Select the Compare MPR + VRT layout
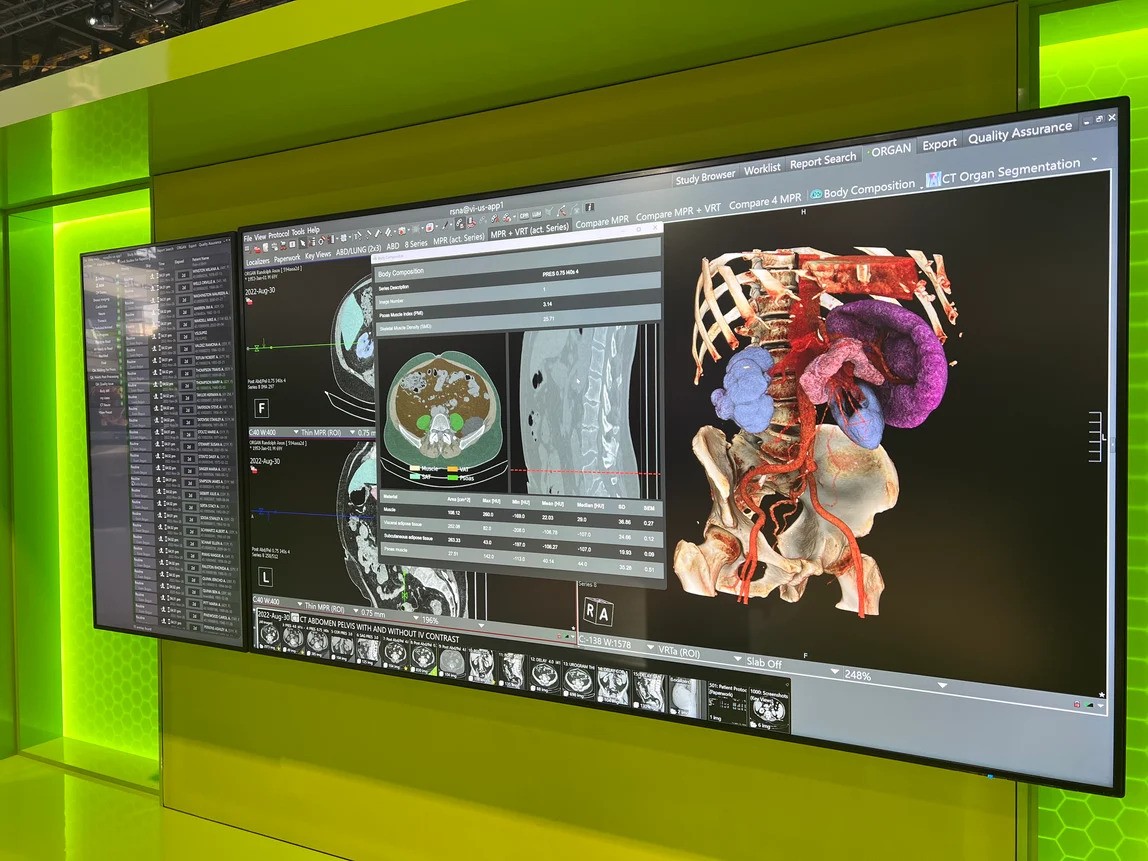 677,211
